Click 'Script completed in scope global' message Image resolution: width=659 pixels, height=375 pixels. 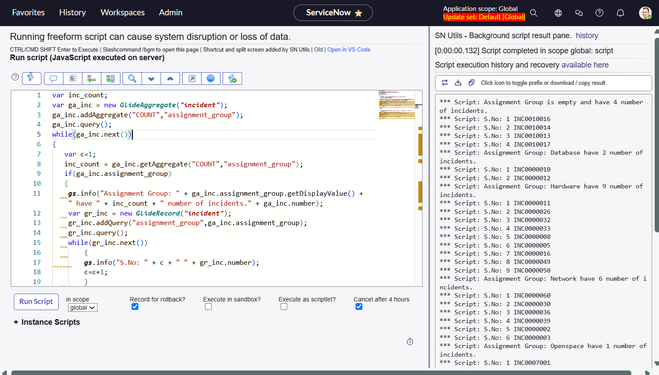[524, 51]
